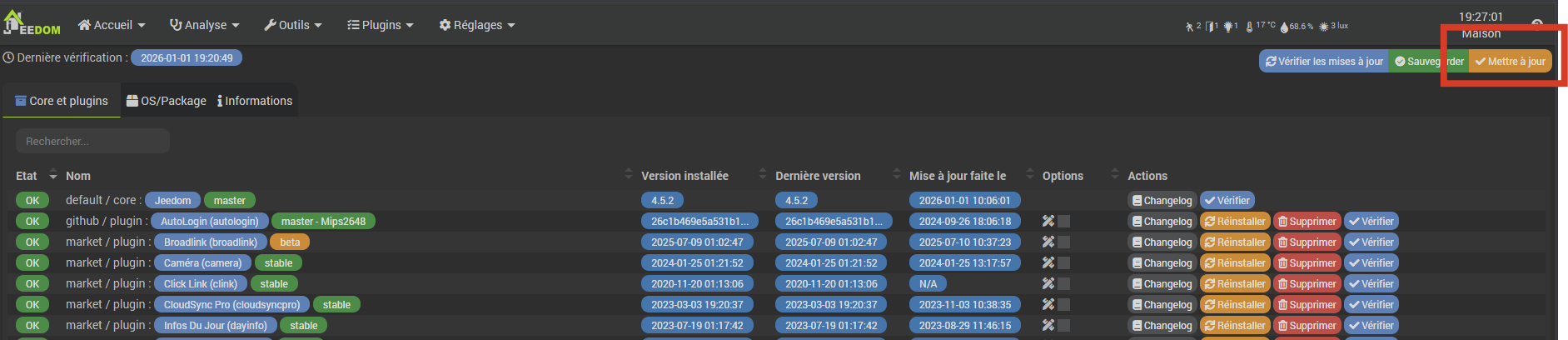
Task: Sort by the Nom column header
Action: pos(78,176)
